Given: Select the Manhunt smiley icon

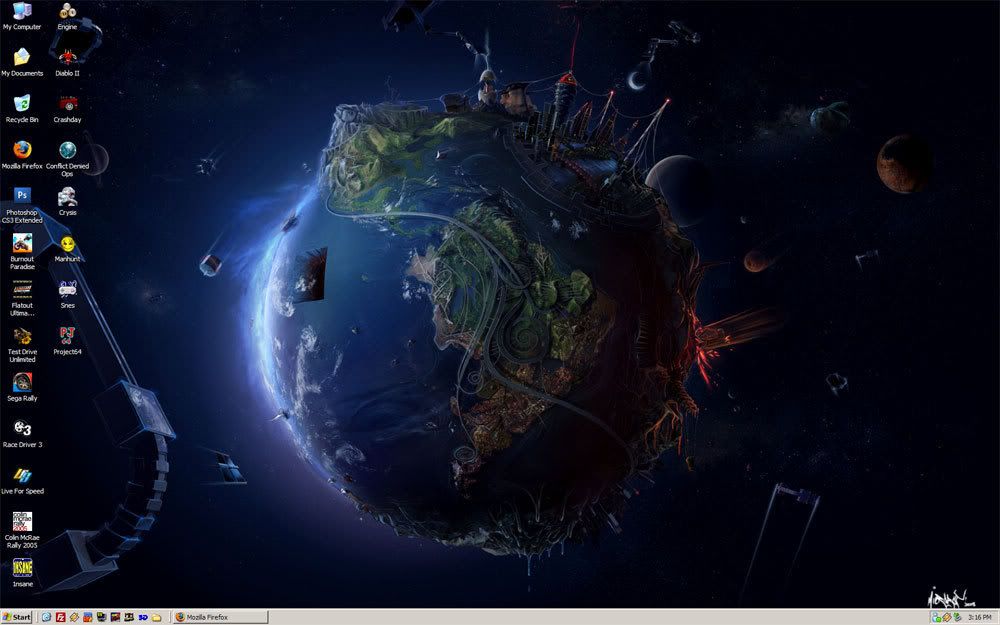Looking at the screenshot, I should tap(67, 243).
